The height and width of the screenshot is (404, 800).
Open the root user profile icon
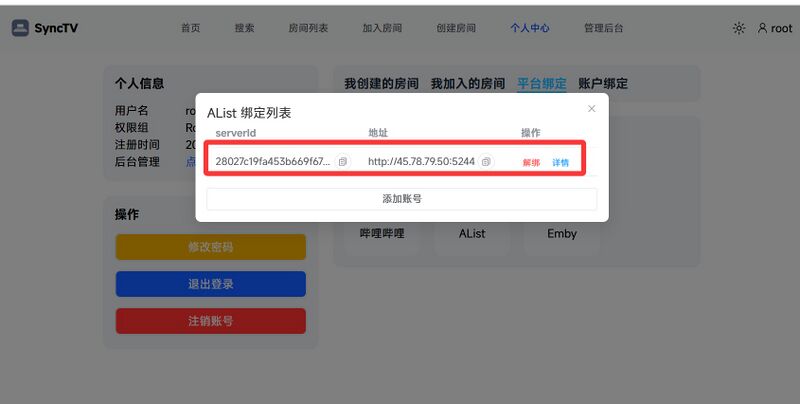click(x=762, y=28)
